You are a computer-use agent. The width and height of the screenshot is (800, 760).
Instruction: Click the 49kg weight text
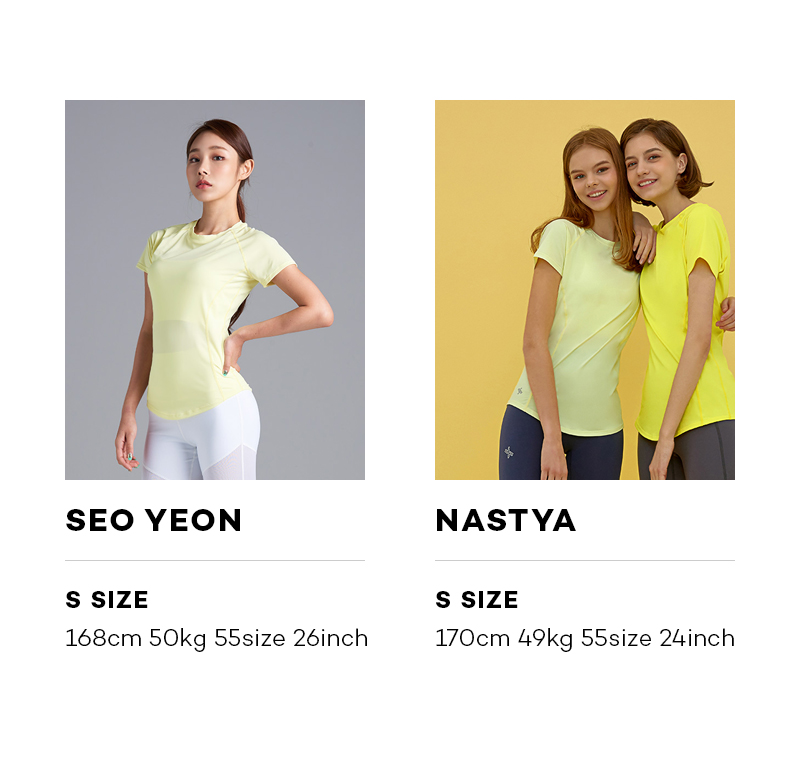(545, 639)
